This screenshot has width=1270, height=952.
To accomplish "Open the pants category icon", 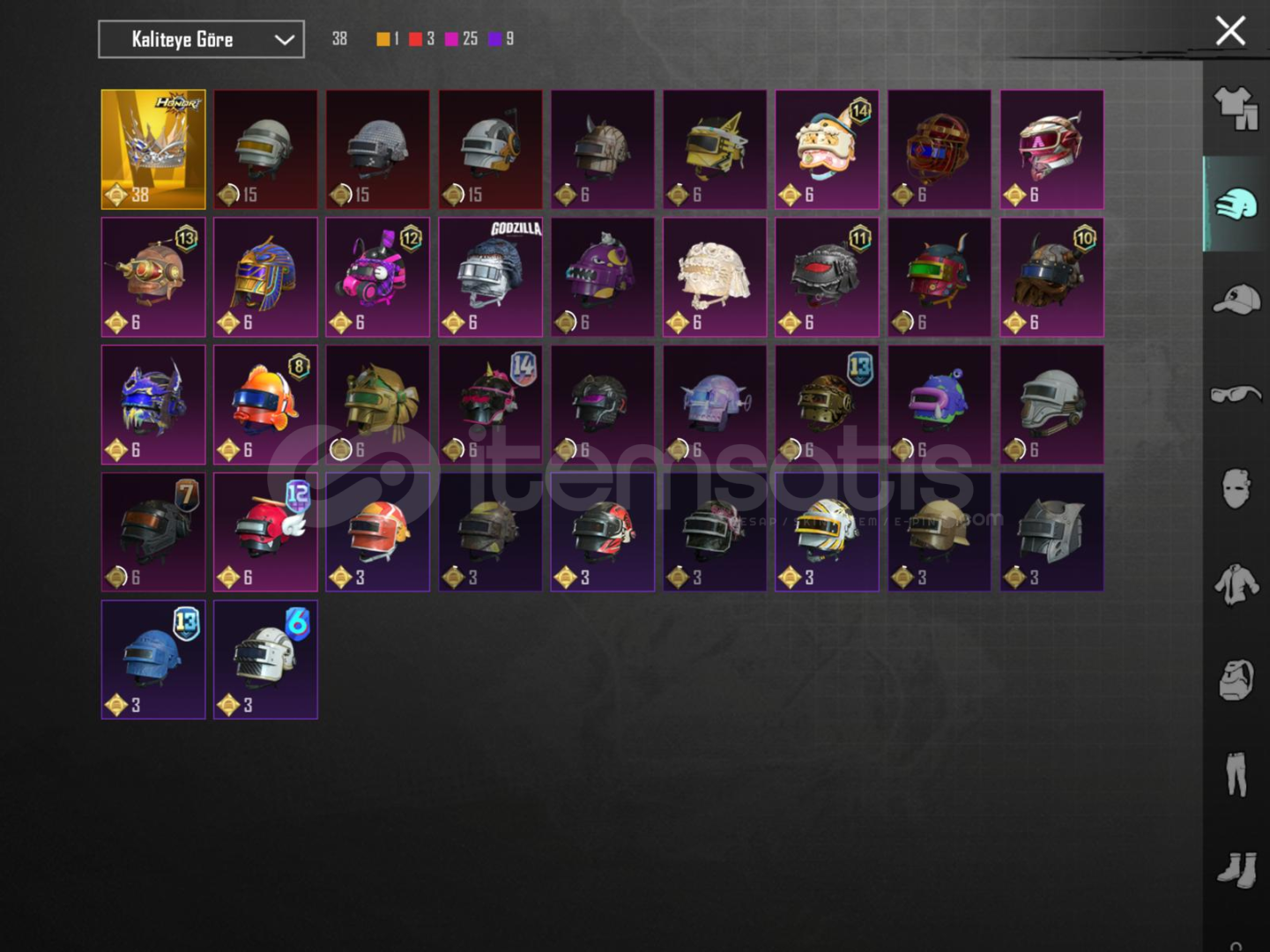I will pos(1236,773).
